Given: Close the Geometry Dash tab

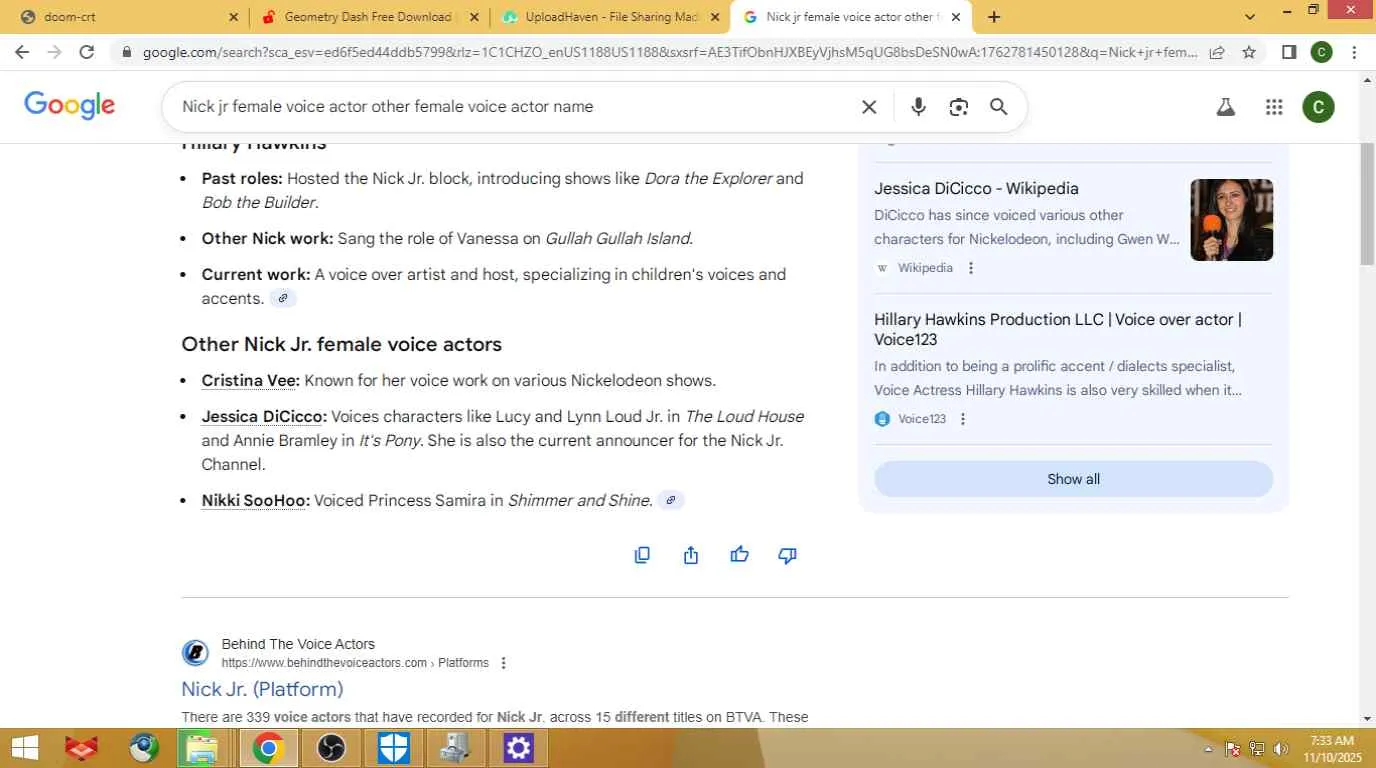Looking at the screenshot, I should coord(473,17).
